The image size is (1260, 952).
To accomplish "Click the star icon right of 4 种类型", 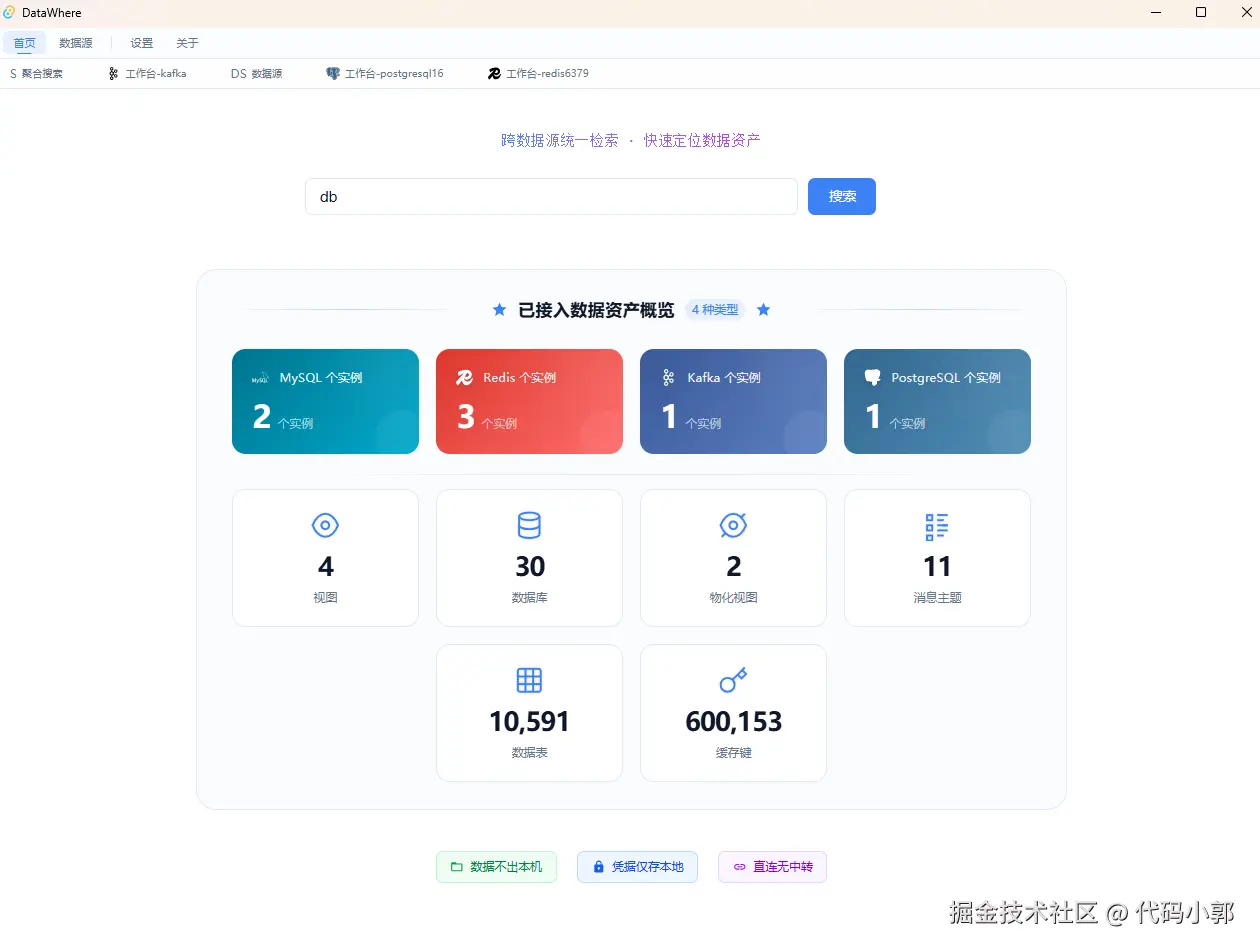I will click(x=764, y=310).
